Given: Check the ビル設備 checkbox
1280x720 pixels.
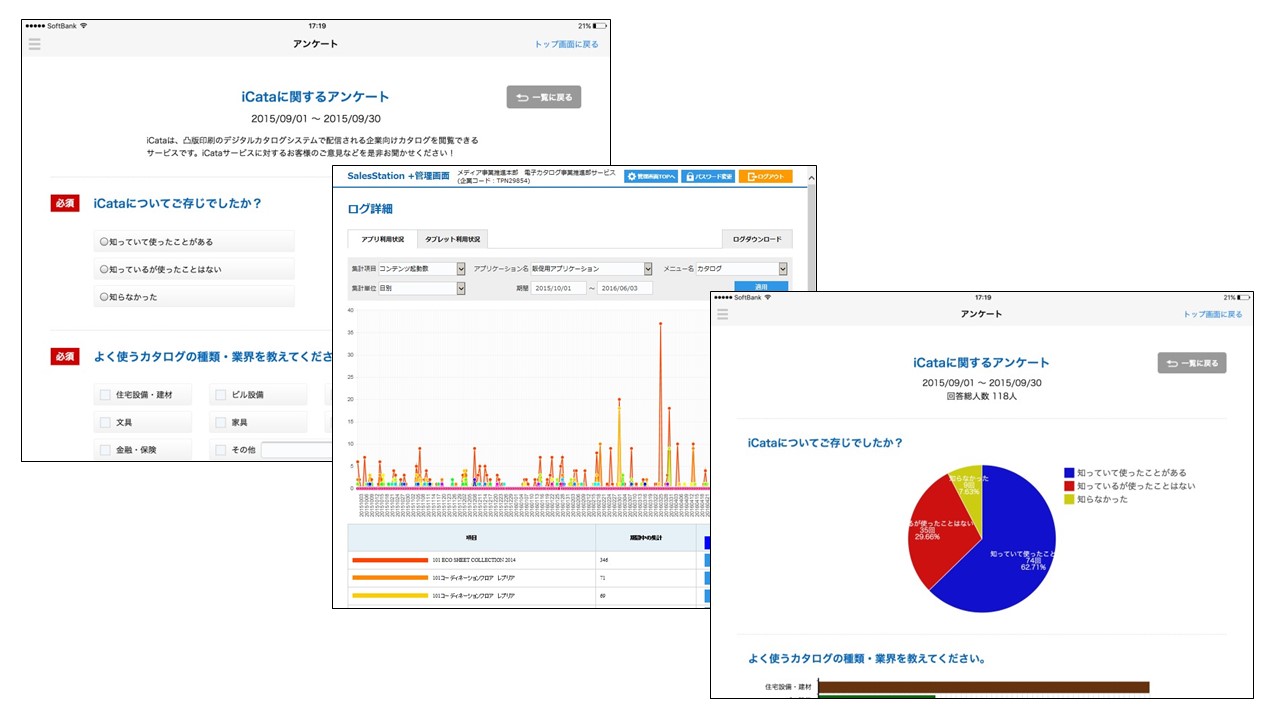Looking at the screenshot, I should click(221, 395).
